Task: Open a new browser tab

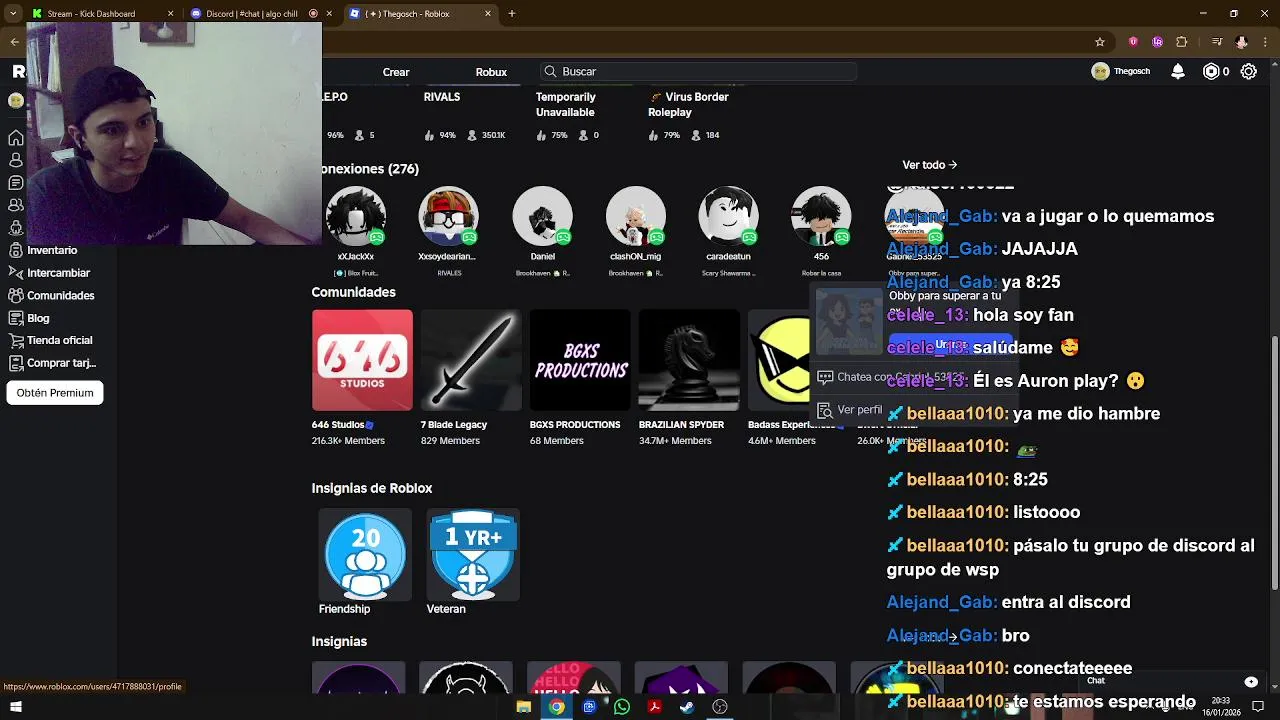Action: coord(512,14)
